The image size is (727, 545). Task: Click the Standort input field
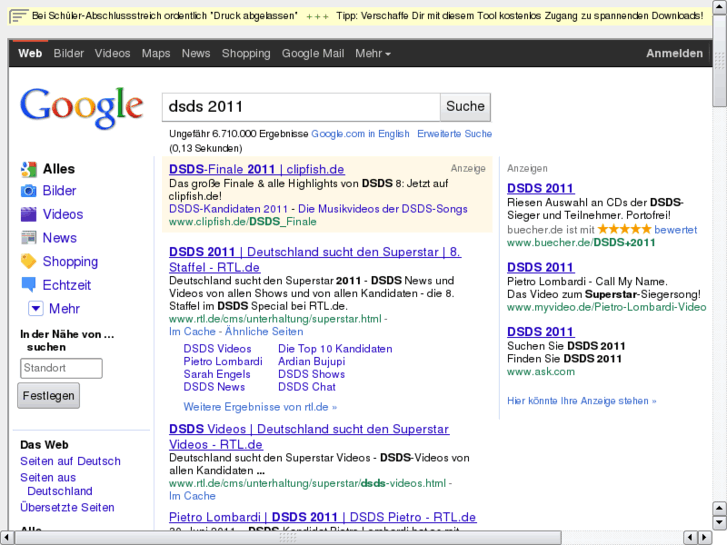click(x=61, y=368)
